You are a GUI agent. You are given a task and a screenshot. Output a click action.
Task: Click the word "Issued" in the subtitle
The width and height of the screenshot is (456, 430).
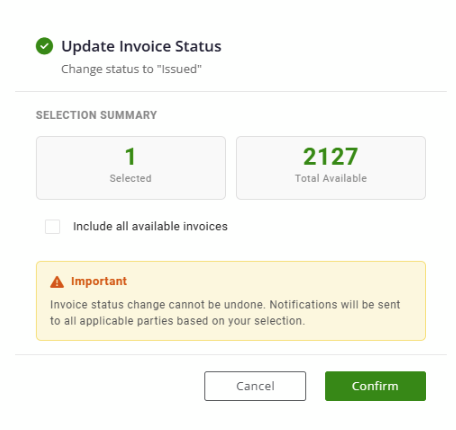pyautogui.click(x=180, y=69)
